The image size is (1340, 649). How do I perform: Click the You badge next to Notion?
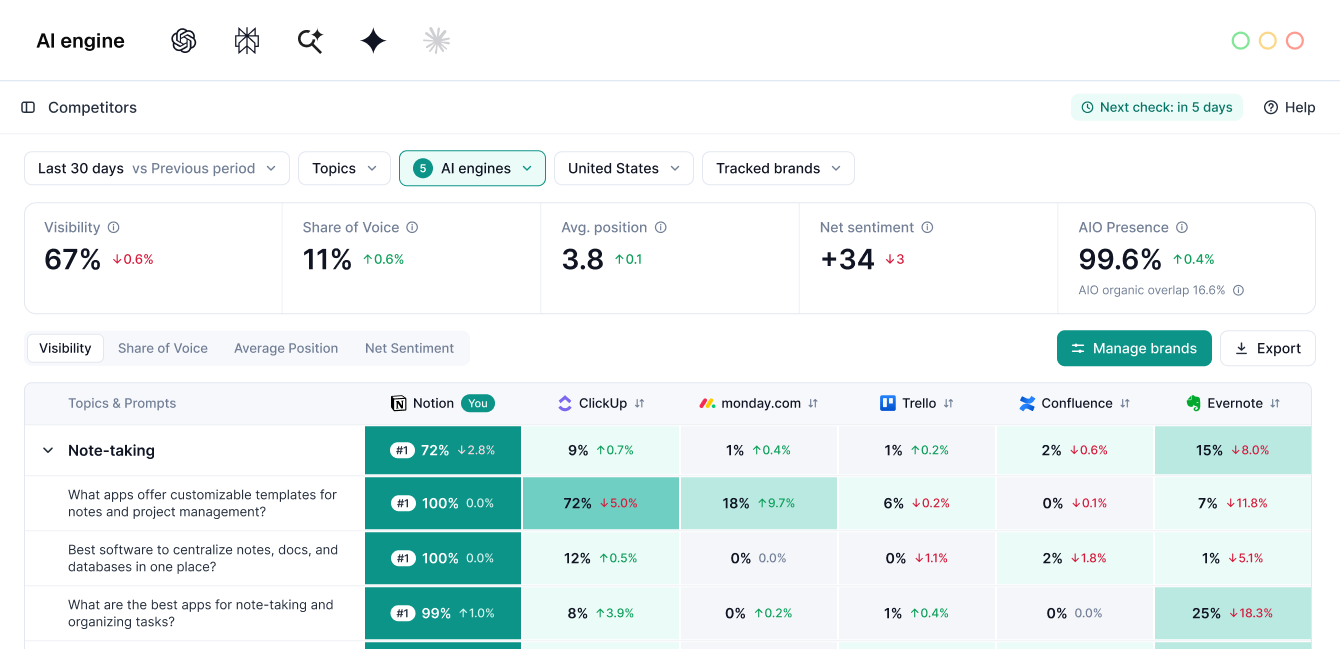point(478,403)
